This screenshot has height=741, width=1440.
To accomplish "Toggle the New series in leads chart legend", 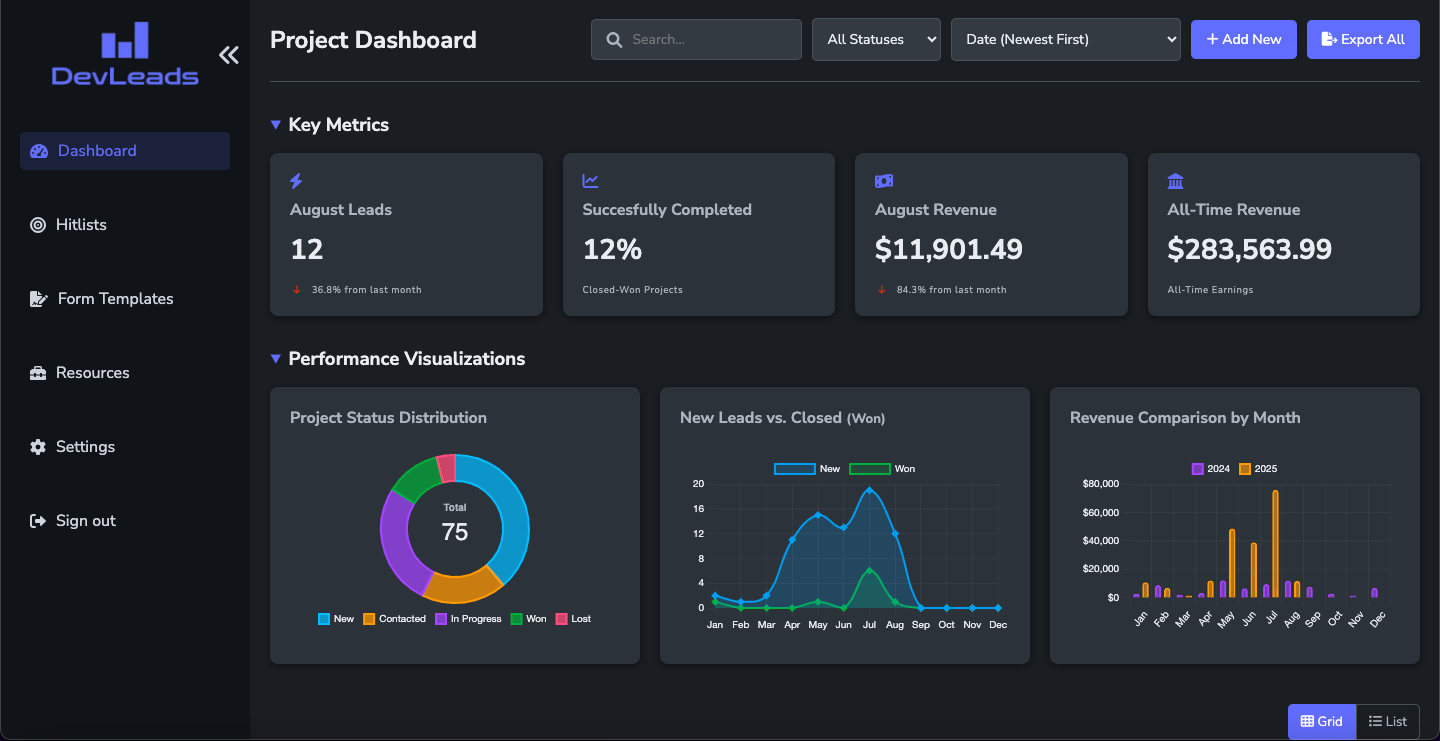I will (807, 469).
